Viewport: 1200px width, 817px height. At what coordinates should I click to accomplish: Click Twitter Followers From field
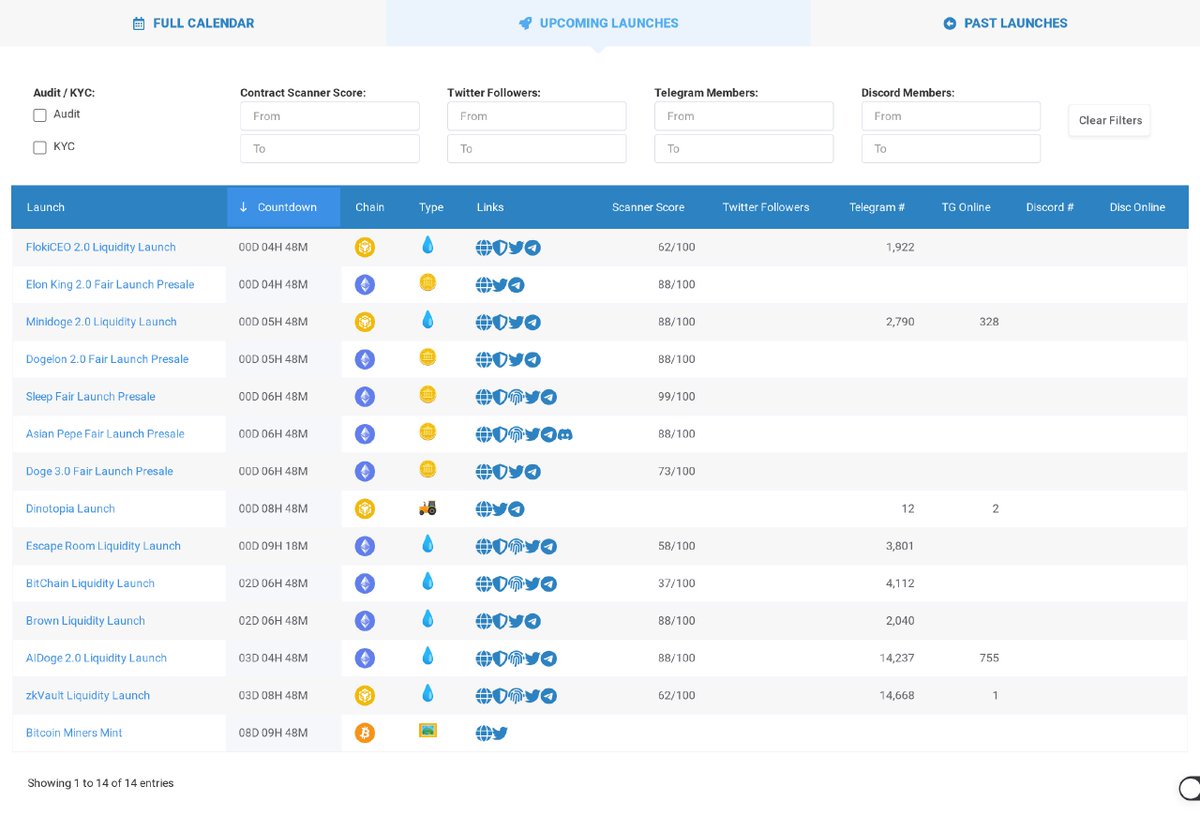pos(537,116)
